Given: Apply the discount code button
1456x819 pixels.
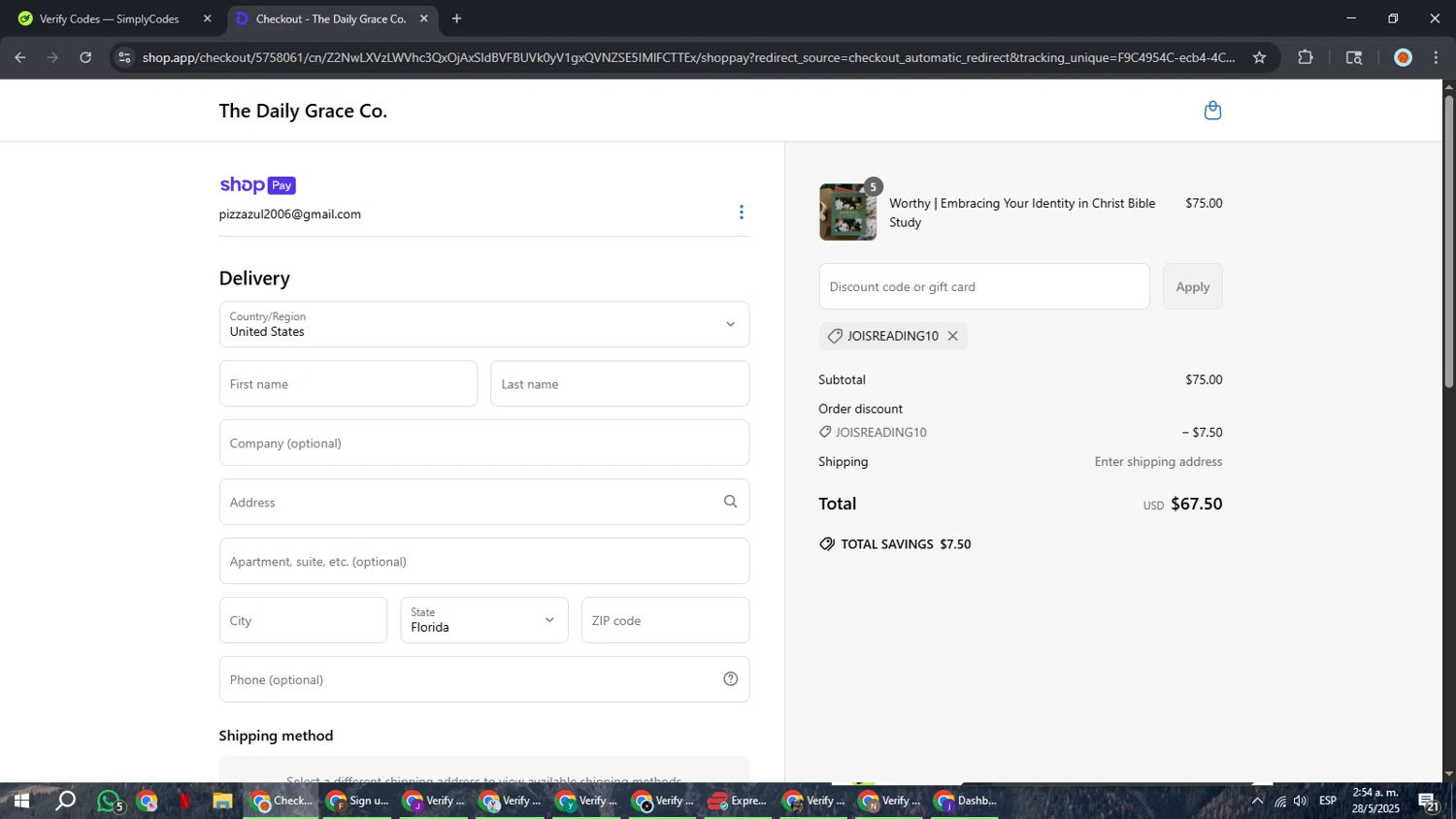Looking at the screenshot, I should click(x=1193, y=286).
